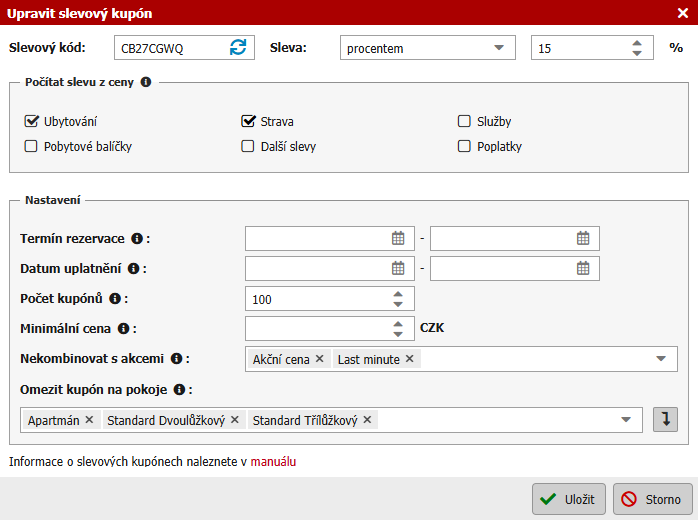Screen dimensions: 698x520
Task: Expand the Nekombinovat s akcemi dropdown
Action: 661,359
